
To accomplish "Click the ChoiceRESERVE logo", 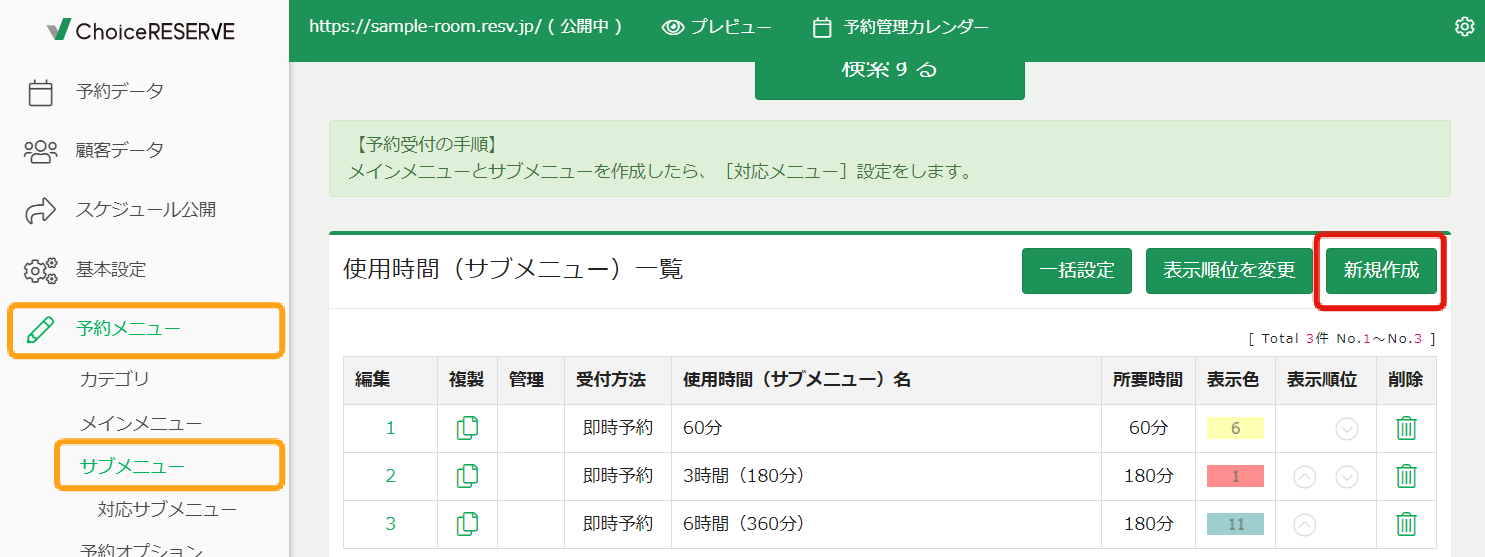I will [x=141, y=31].
